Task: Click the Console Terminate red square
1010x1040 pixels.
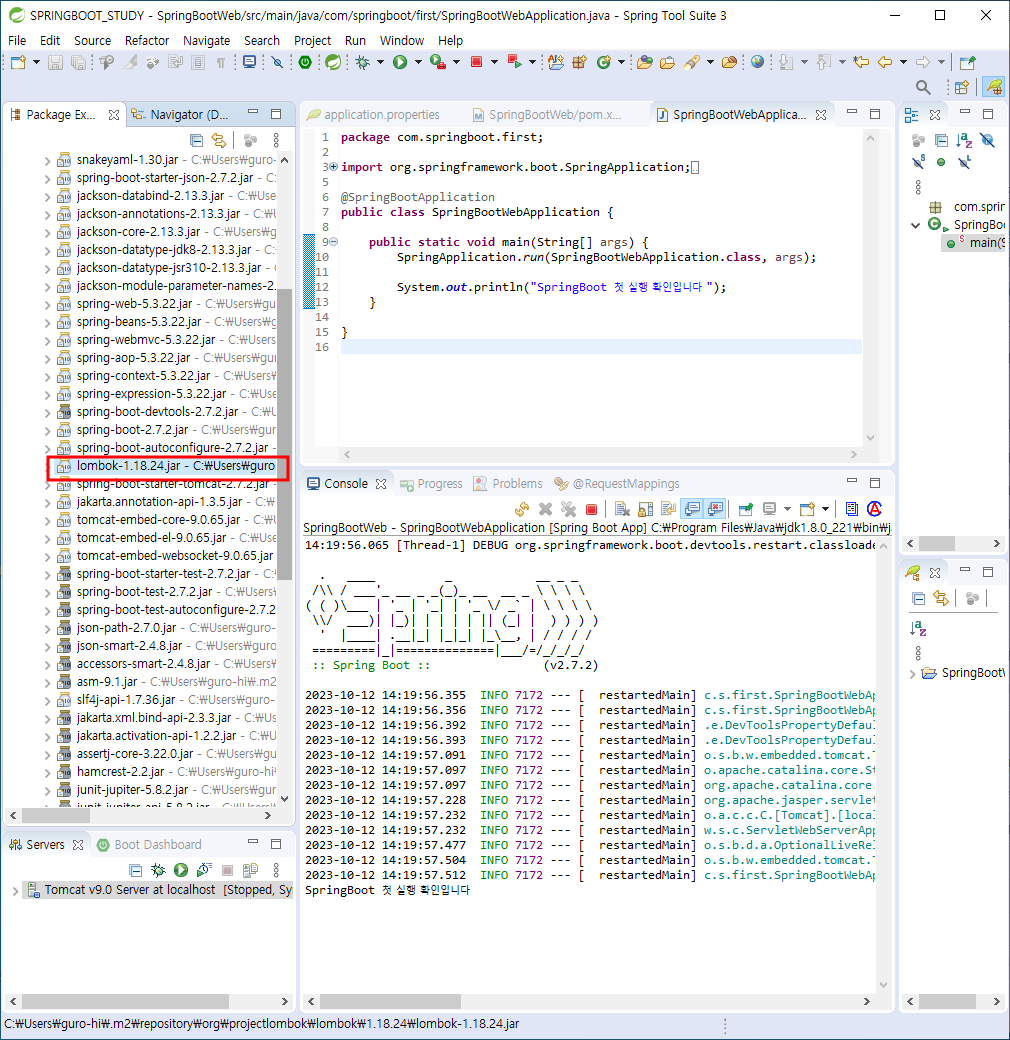Action: [x=592, y=509]
